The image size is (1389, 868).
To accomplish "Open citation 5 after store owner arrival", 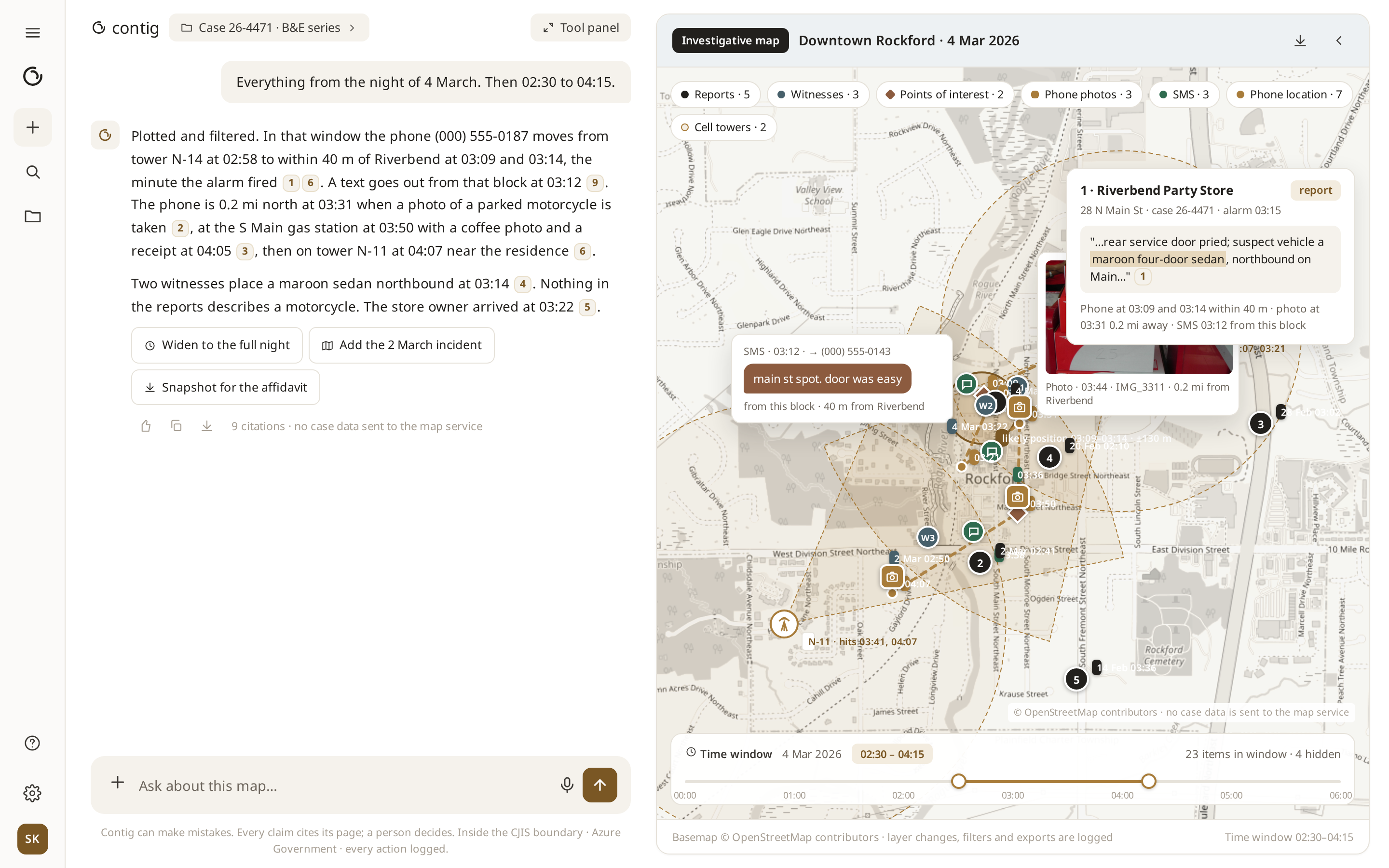I will click(586, 307).
